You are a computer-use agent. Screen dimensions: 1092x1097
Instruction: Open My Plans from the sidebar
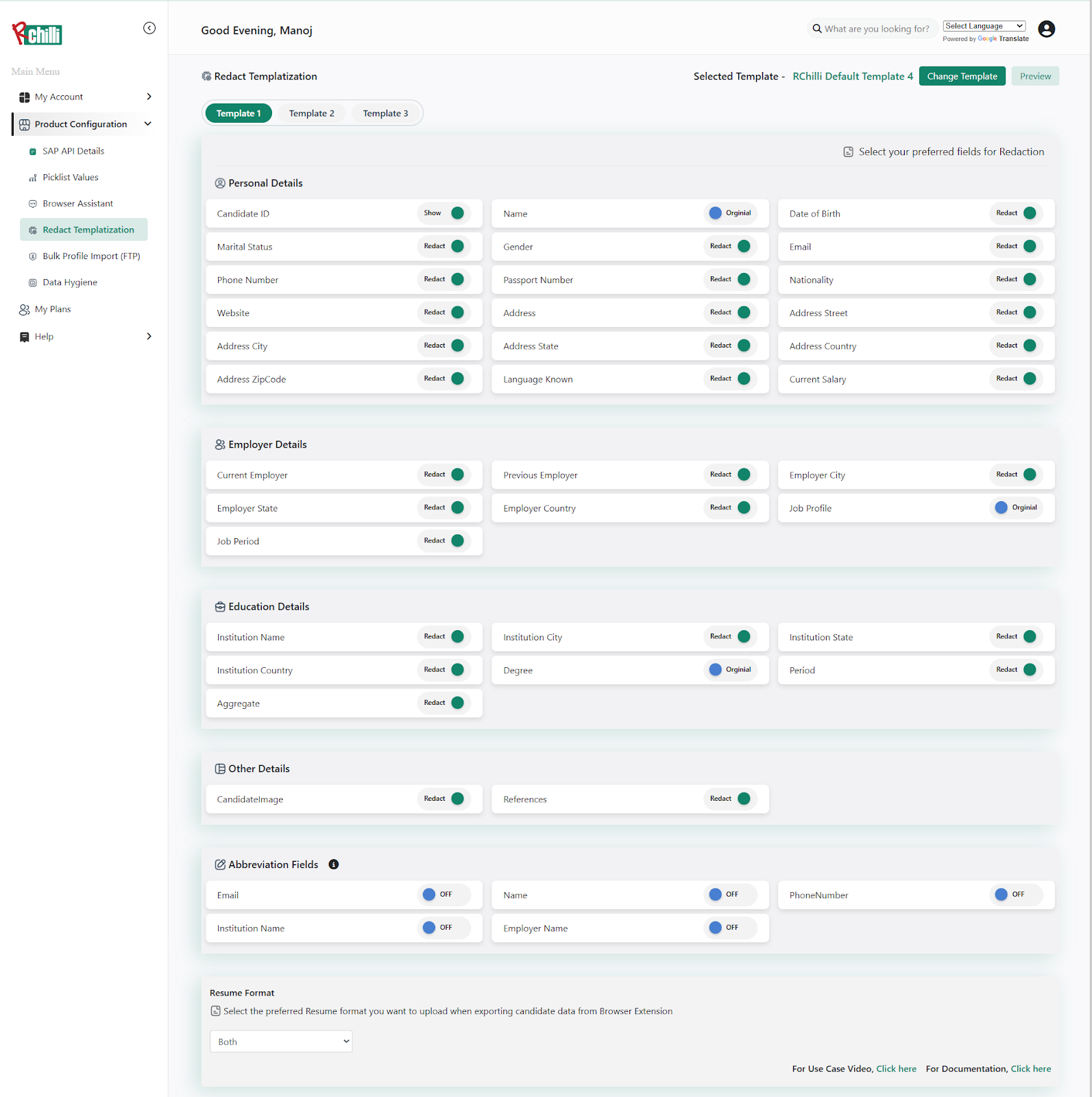[53, 309]
